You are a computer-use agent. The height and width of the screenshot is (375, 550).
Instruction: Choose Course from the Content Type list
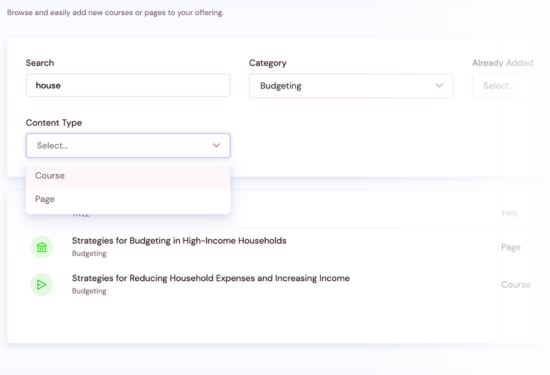pyautogui.click(x=128, y=175)
